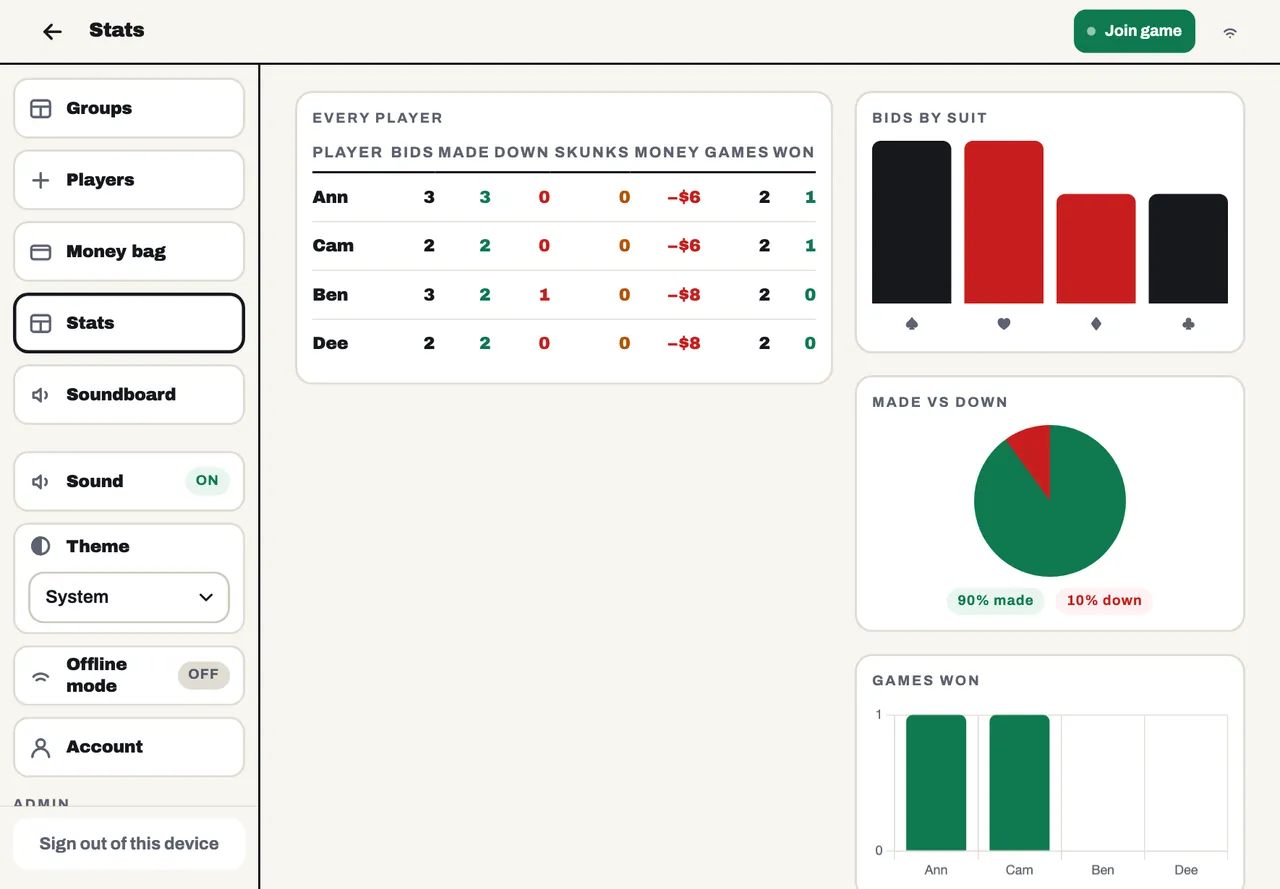Click the back arrow icon
Viewport: 1280px width, 889px height.
click(52, 32)
